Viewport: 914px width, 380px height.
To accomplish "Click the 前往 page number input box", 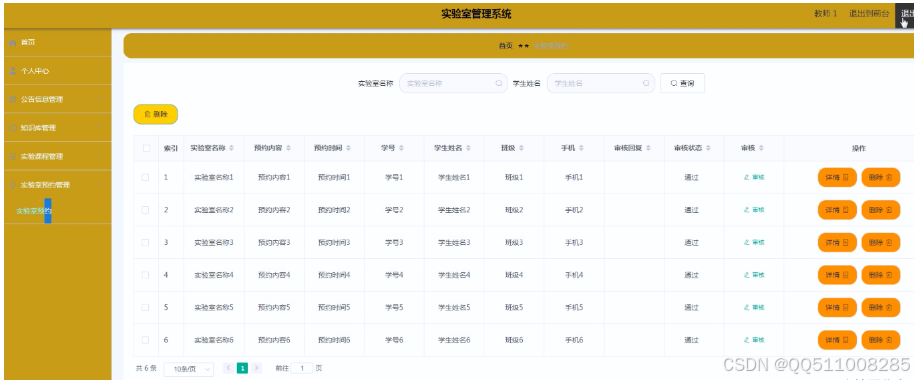I will (302, 368).
